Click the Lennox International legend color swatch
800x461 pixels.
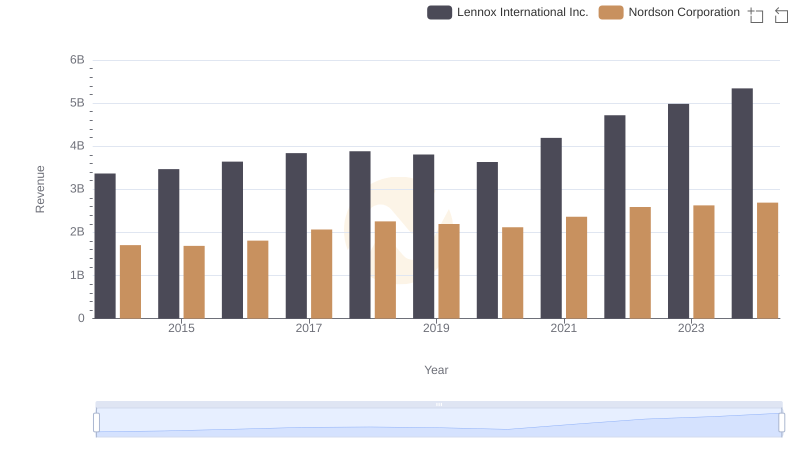pyautogui.click(x=439, y=12)
